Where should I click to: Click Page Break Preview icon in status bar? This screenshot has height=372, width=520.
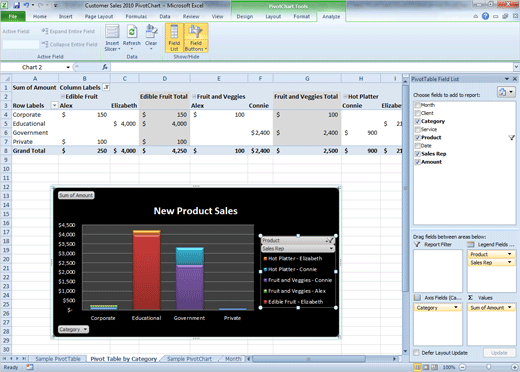434,367
